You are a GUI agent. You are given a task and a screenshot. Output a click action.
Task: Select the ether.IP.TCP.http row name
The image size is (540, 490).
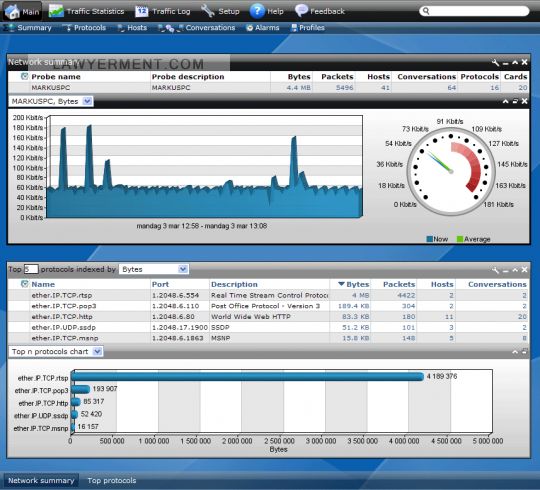point(62,316)
